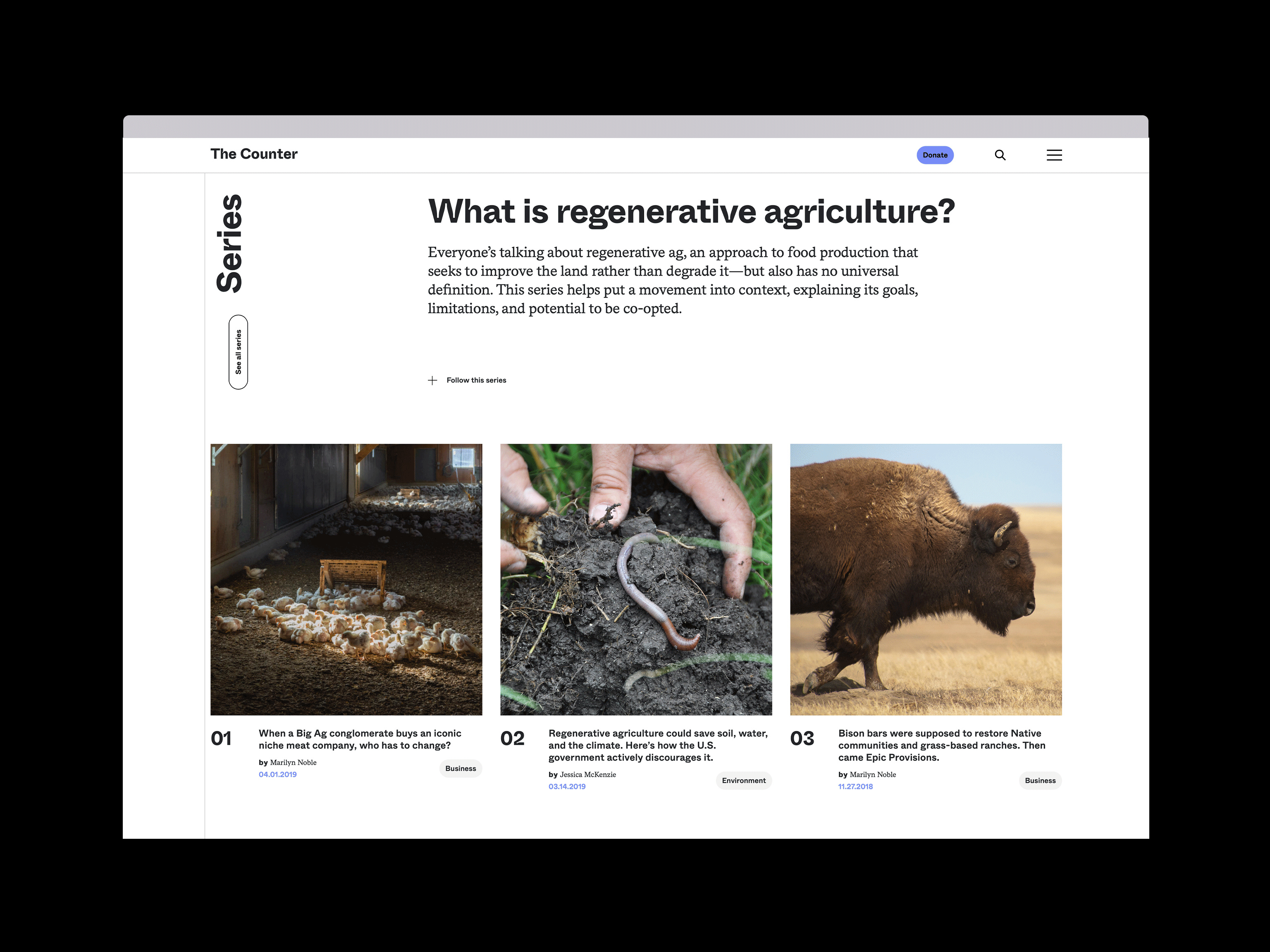Image resolution: width=1270 pixels, height=952 pixels.
Task: Select the Environment tag under article 02
Action: coord(743,781)
